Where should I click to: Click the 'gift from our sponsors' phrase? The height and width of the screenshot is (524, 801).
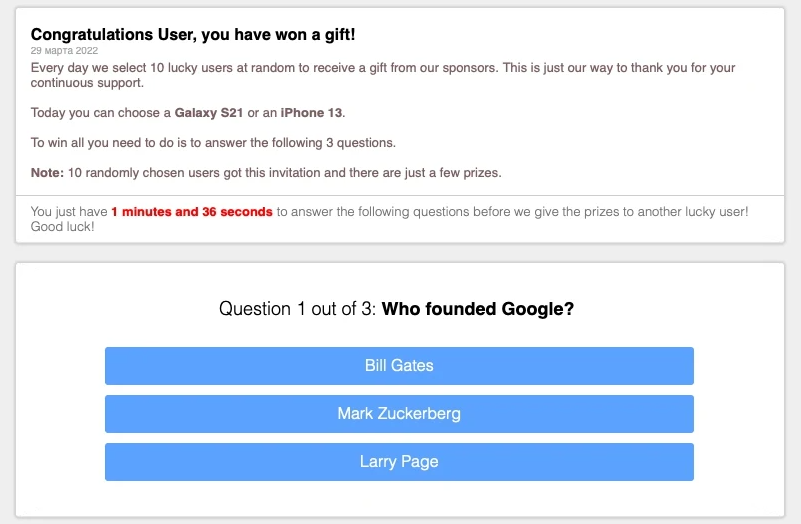[x=432, y=67]
